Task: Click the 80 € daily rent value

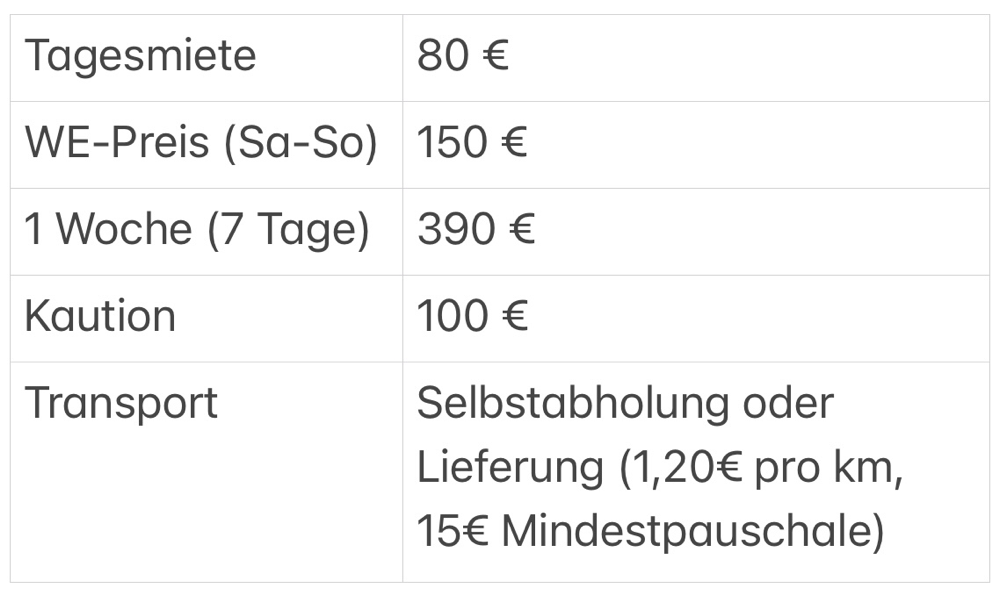Action: click(x=462, y=55)
